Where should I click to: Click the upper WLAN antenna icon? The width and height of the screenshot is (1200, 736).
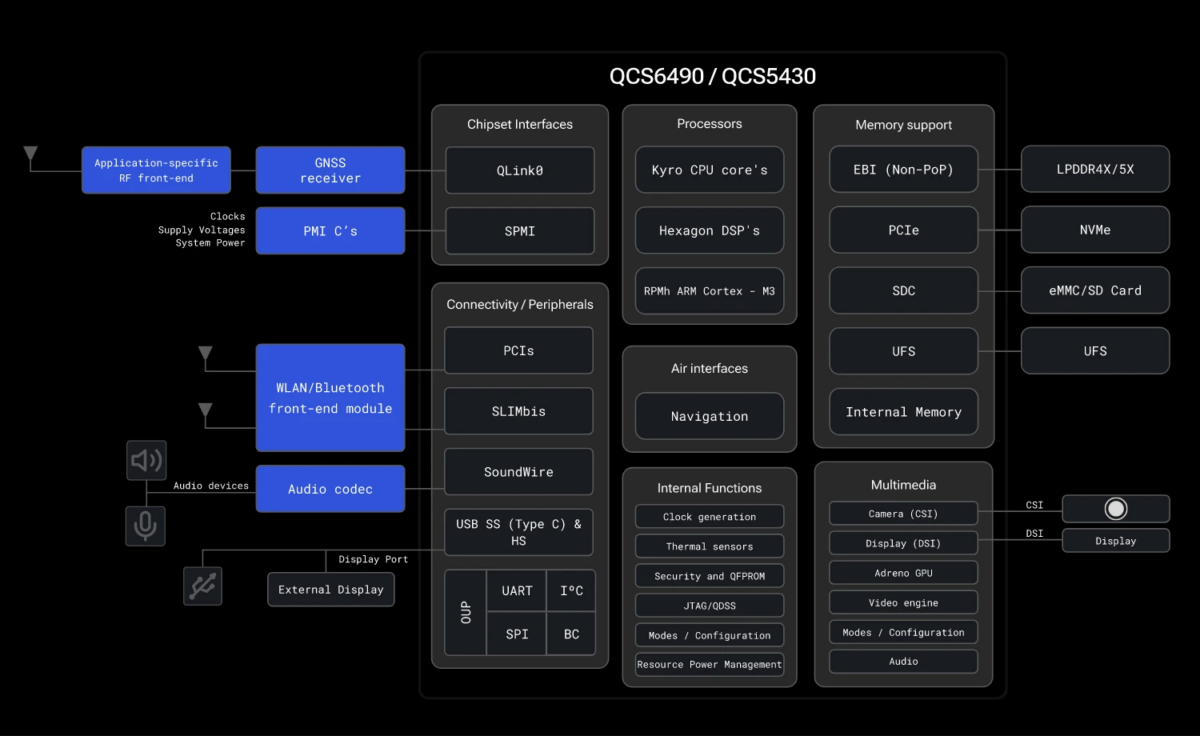point(205,352)
